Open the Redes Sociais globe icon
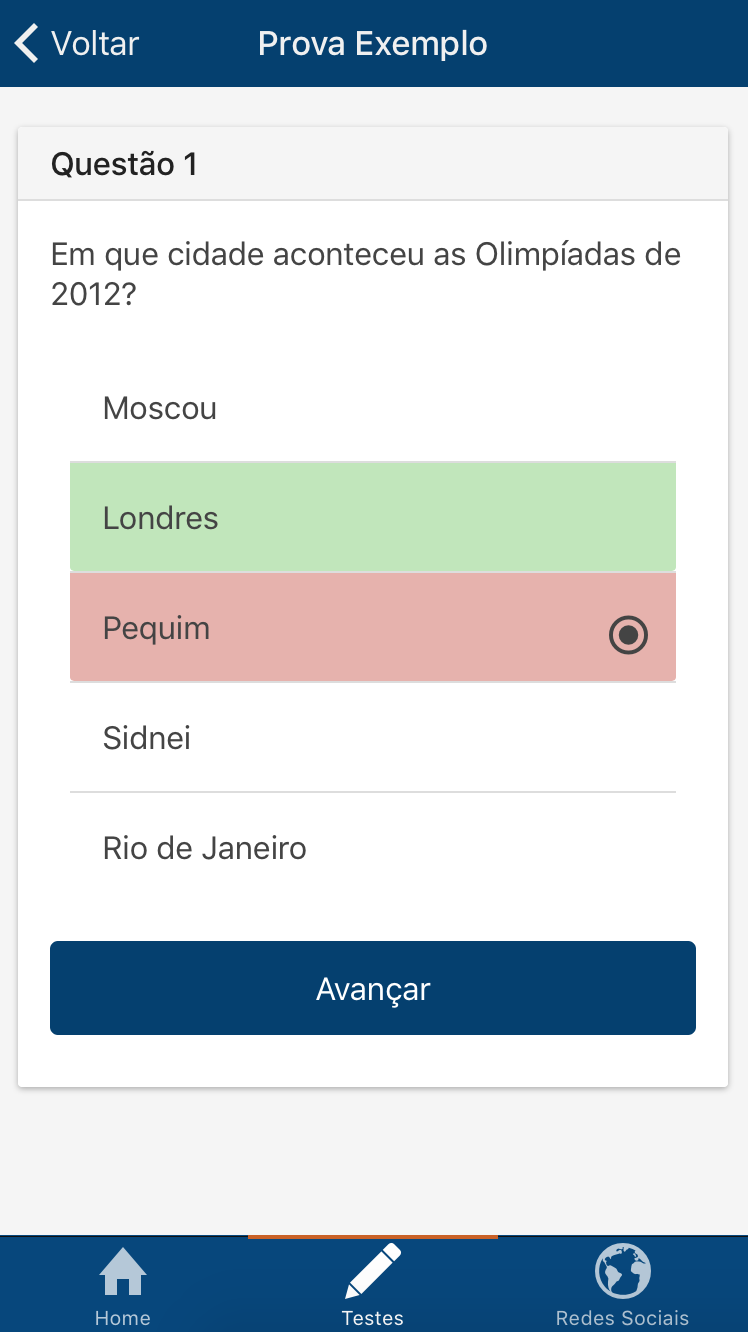Screen dimensions: 748x1332 (x=623, y=1271)
